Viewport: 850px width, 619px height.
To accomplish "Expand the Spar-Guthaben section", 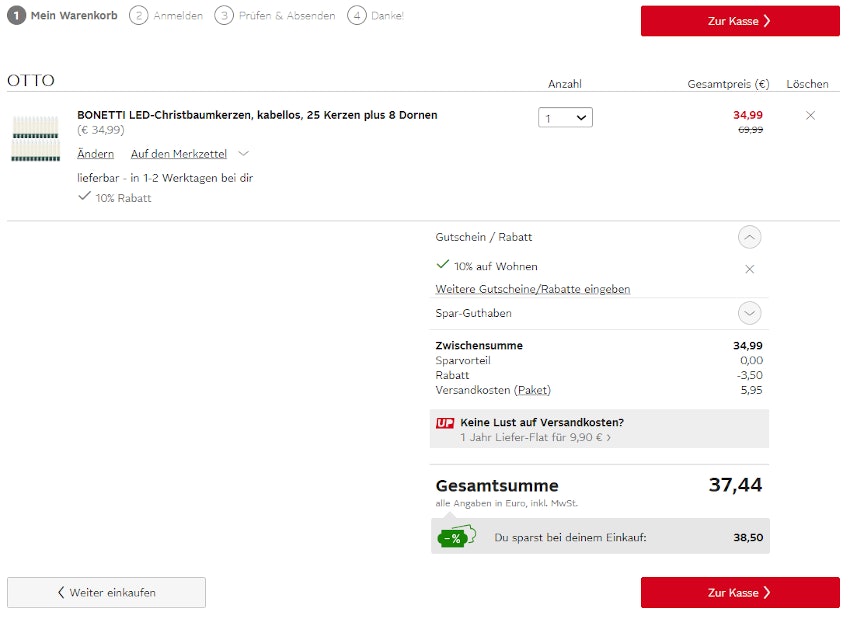I will coord(749,313).
